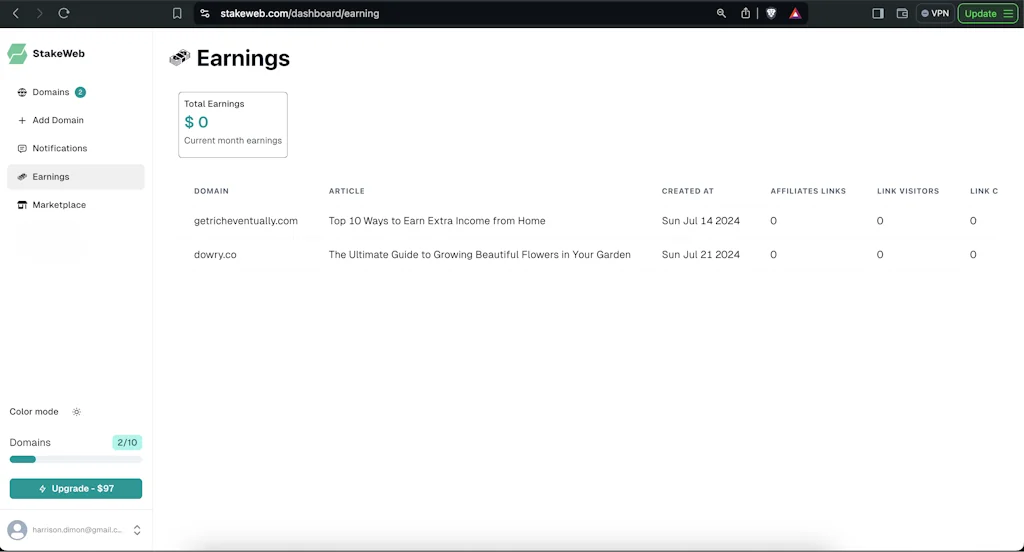Click the dowry.co domain cell

point(215,255)
